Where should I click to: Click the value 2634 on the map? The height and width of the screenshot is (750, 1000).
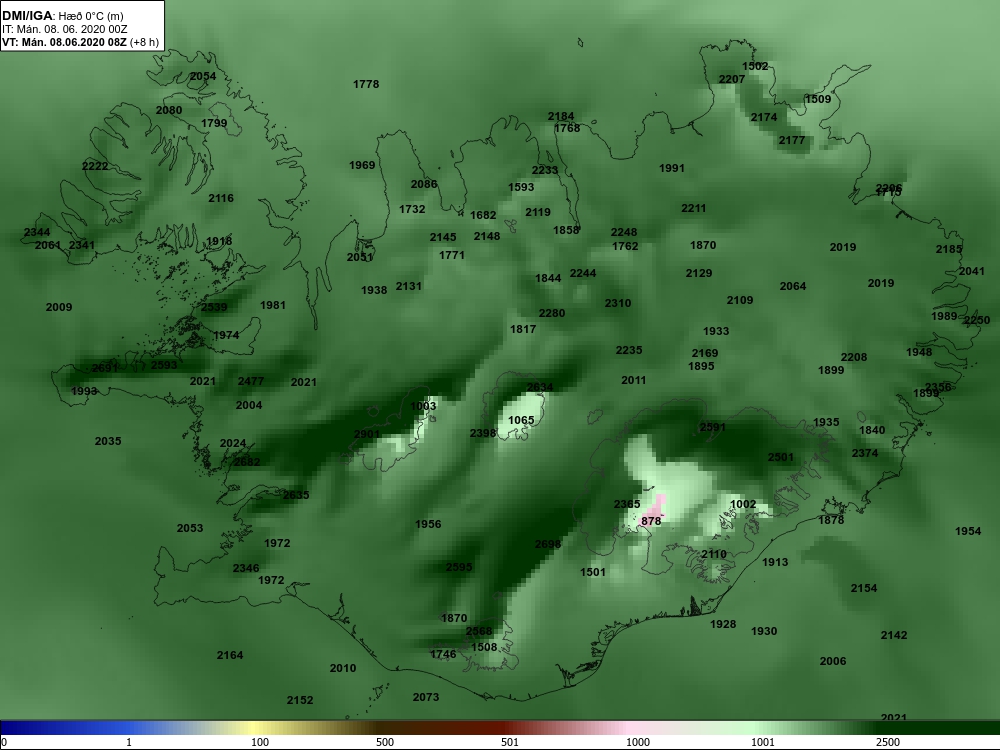(x=540, y=387)
